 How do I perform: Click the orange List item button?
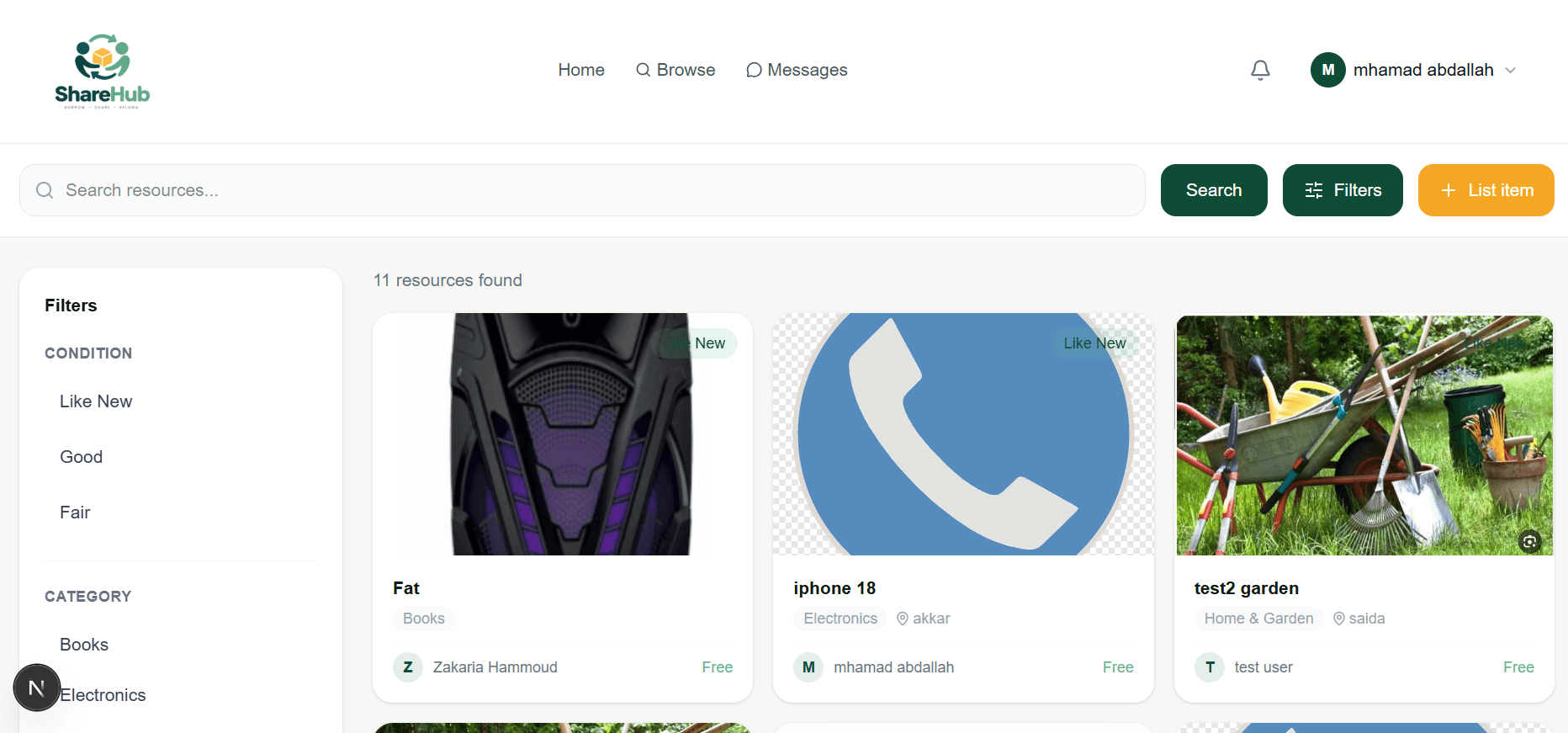[x=1486, y=190]
